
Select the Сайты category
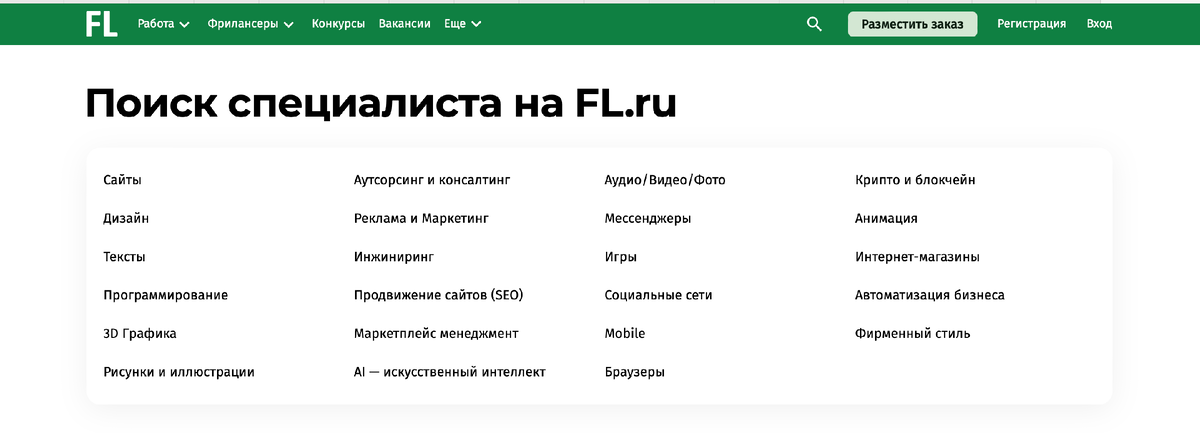point(122,180)
